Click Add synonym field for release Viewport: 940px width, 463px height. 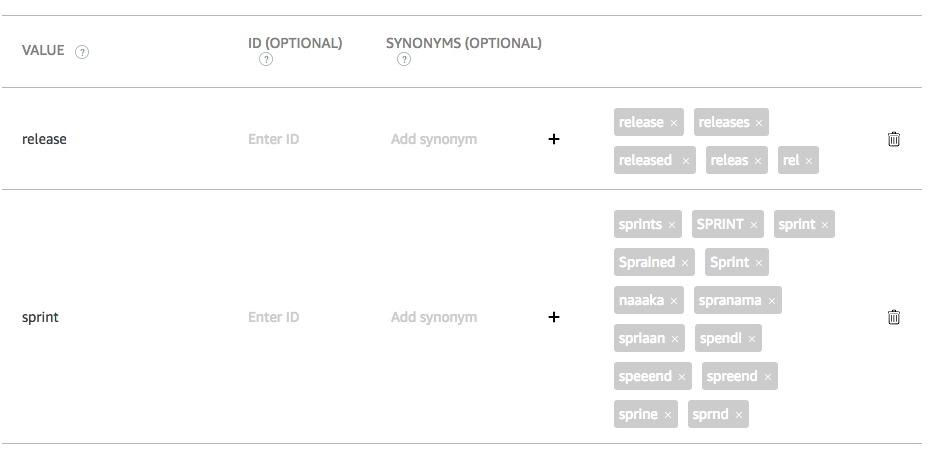click(x=434, y=139)
